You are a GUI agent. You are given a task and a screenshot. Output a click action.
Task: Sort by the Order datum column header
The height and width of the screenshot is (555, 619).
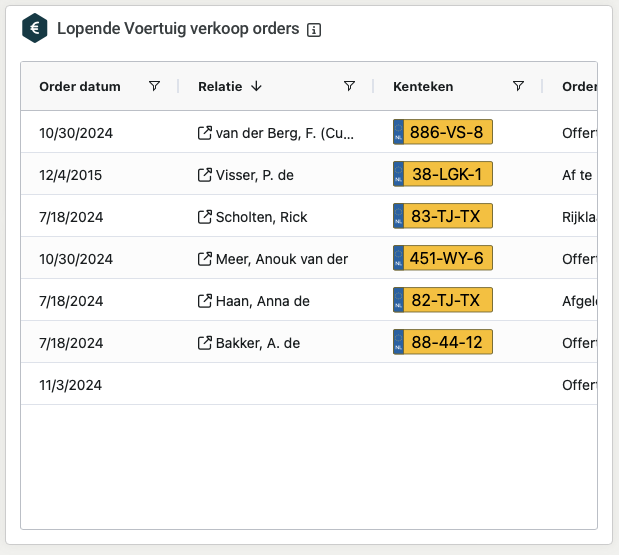point(80,86)
